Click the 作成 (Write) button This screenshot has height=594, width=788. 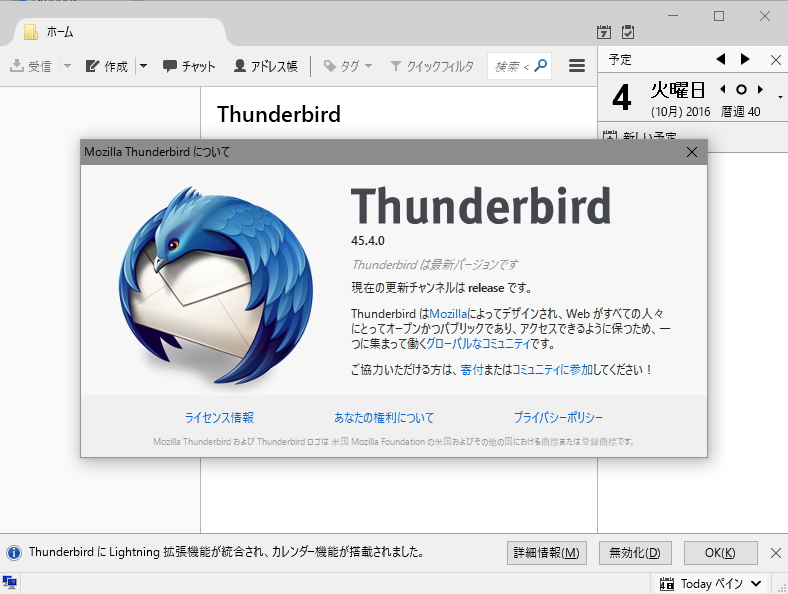coord(107,66)
